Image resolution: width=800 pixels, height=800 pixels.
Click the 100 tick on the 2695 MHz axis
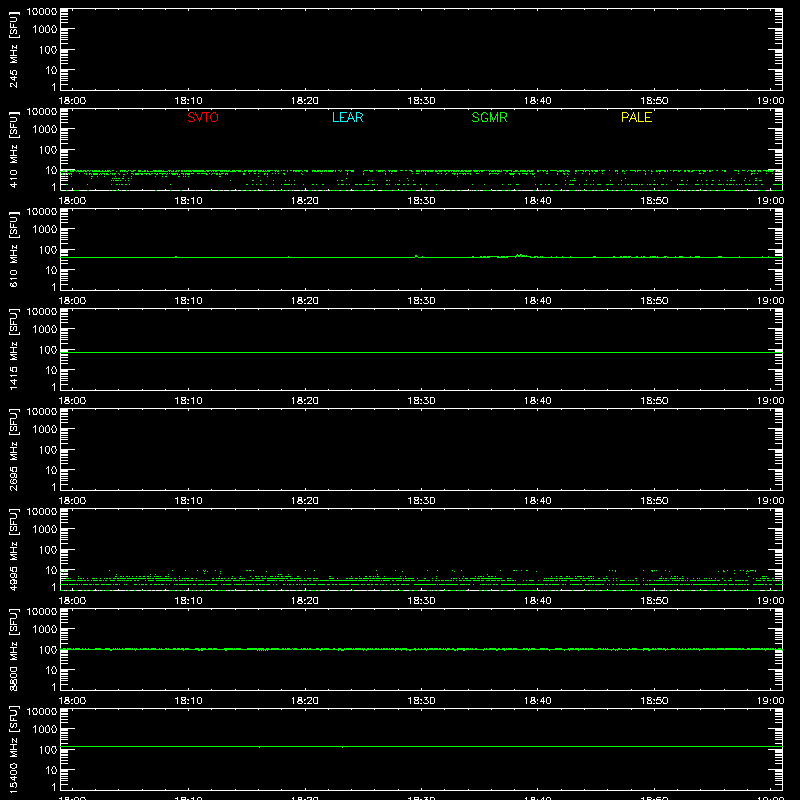(48, 450)
